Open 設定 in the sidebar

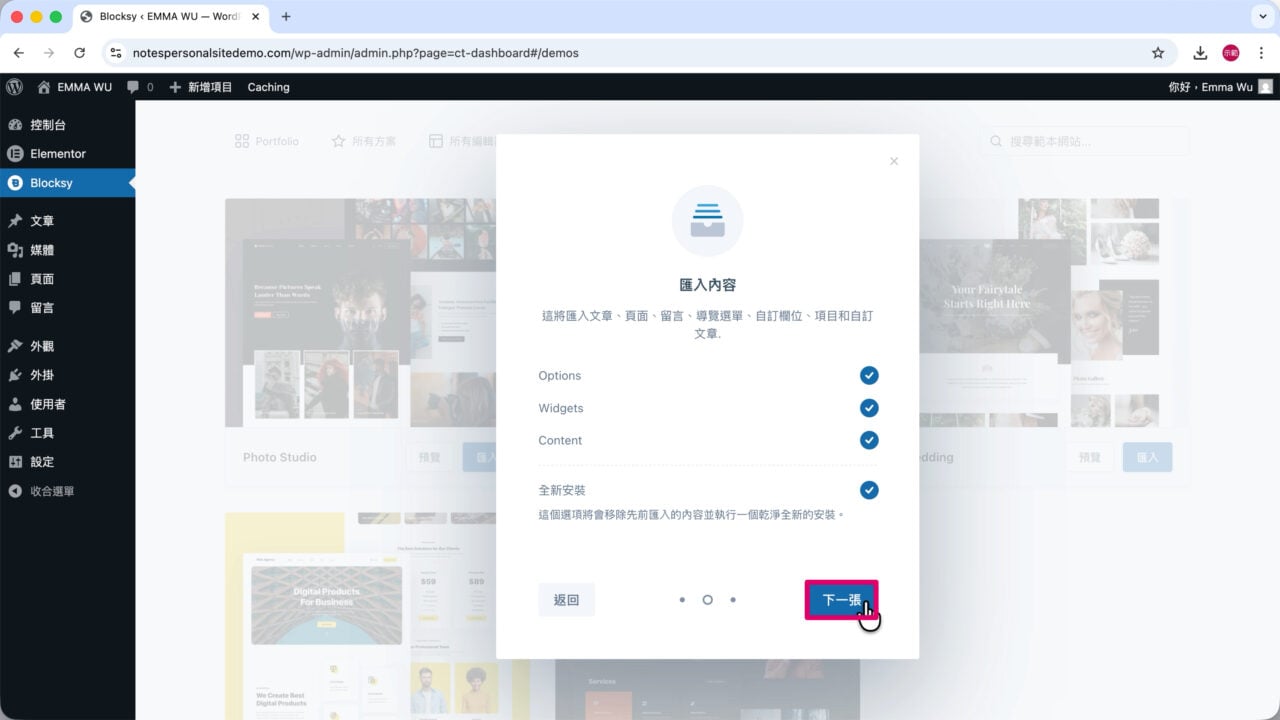pyautogui.click(x=67, y=462)
